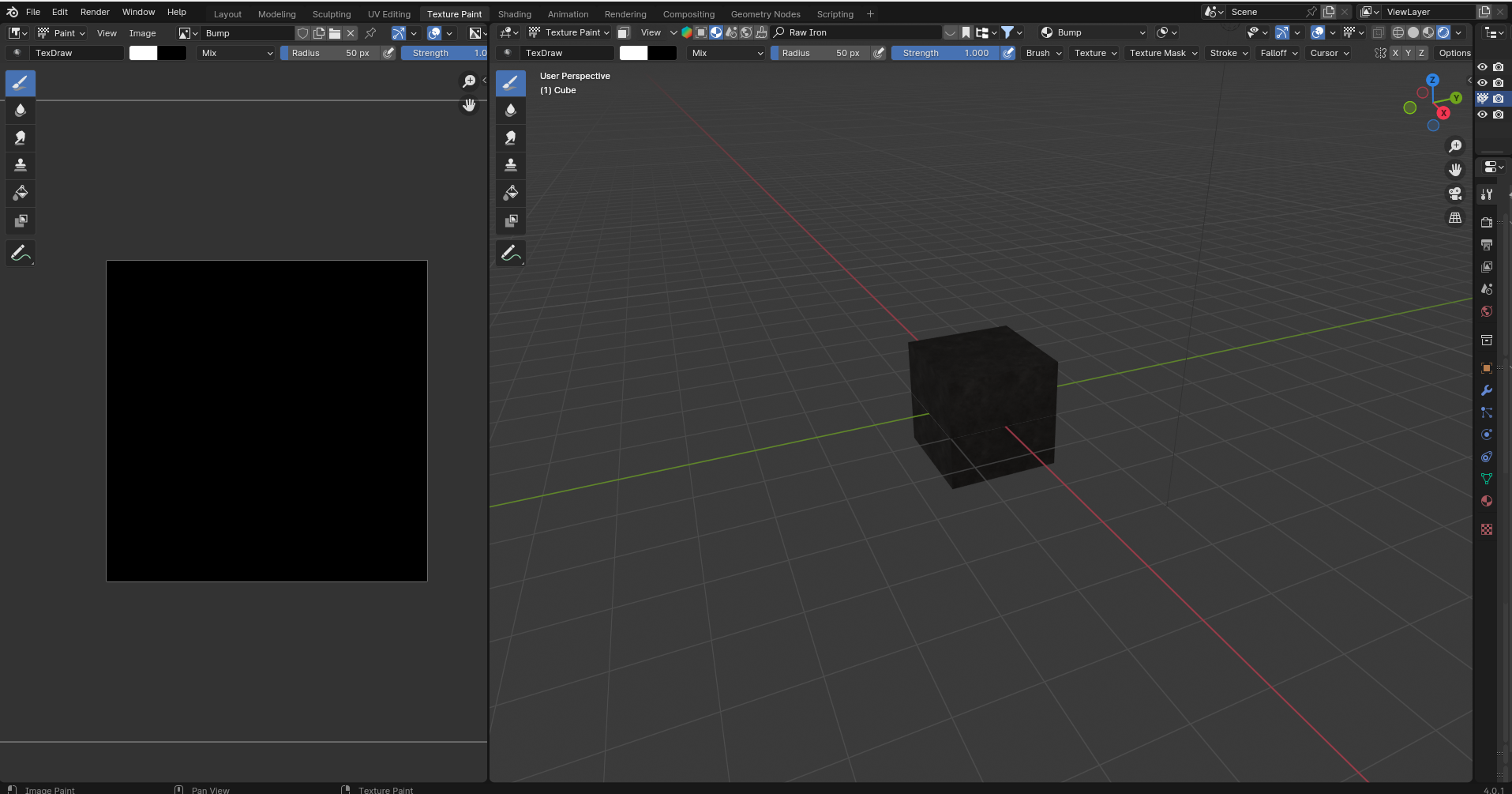Select the Mask tool in 3D viewport toolbar
The height and width of the screenshot is (794, 1512).
[x=511, y=220]
